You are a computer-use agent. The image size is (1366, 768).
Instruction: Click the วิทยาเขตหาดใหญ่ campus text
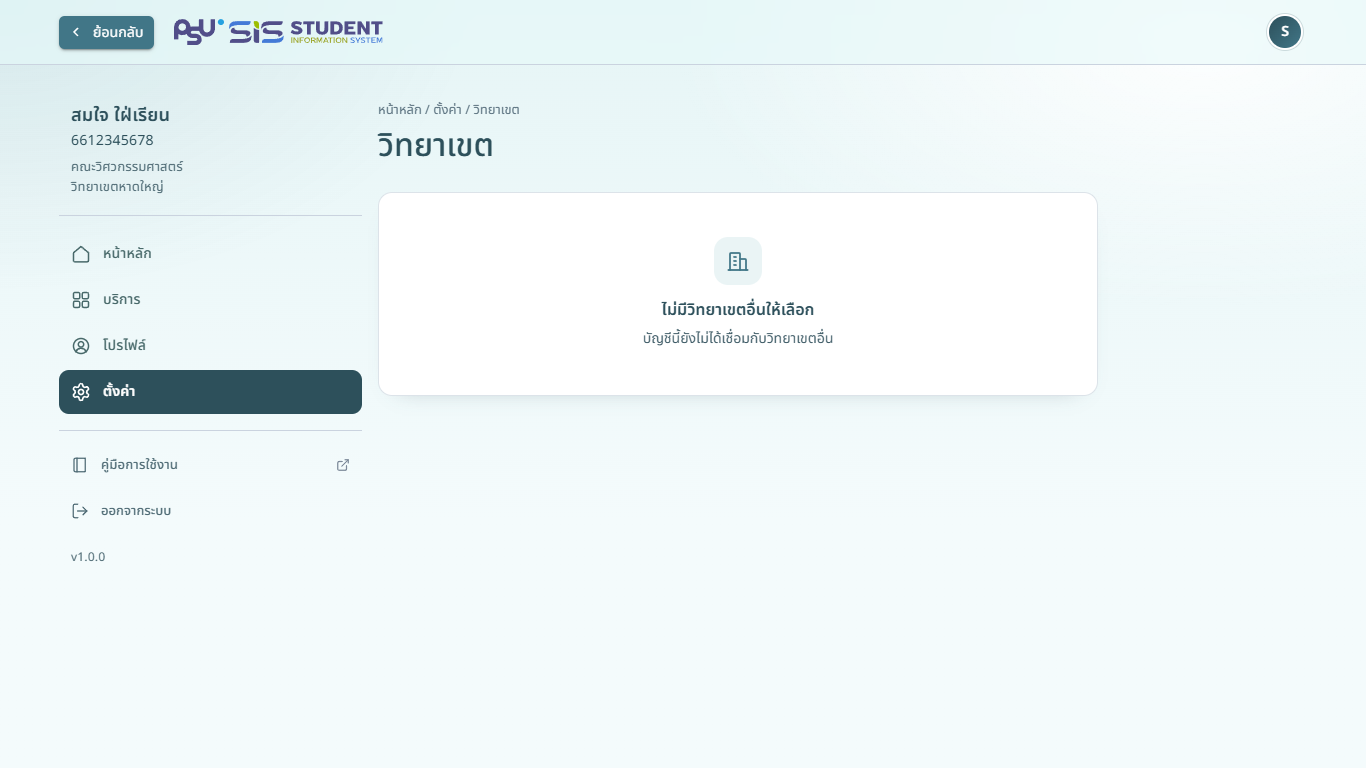pyautogui.click(x=117, y=187)
